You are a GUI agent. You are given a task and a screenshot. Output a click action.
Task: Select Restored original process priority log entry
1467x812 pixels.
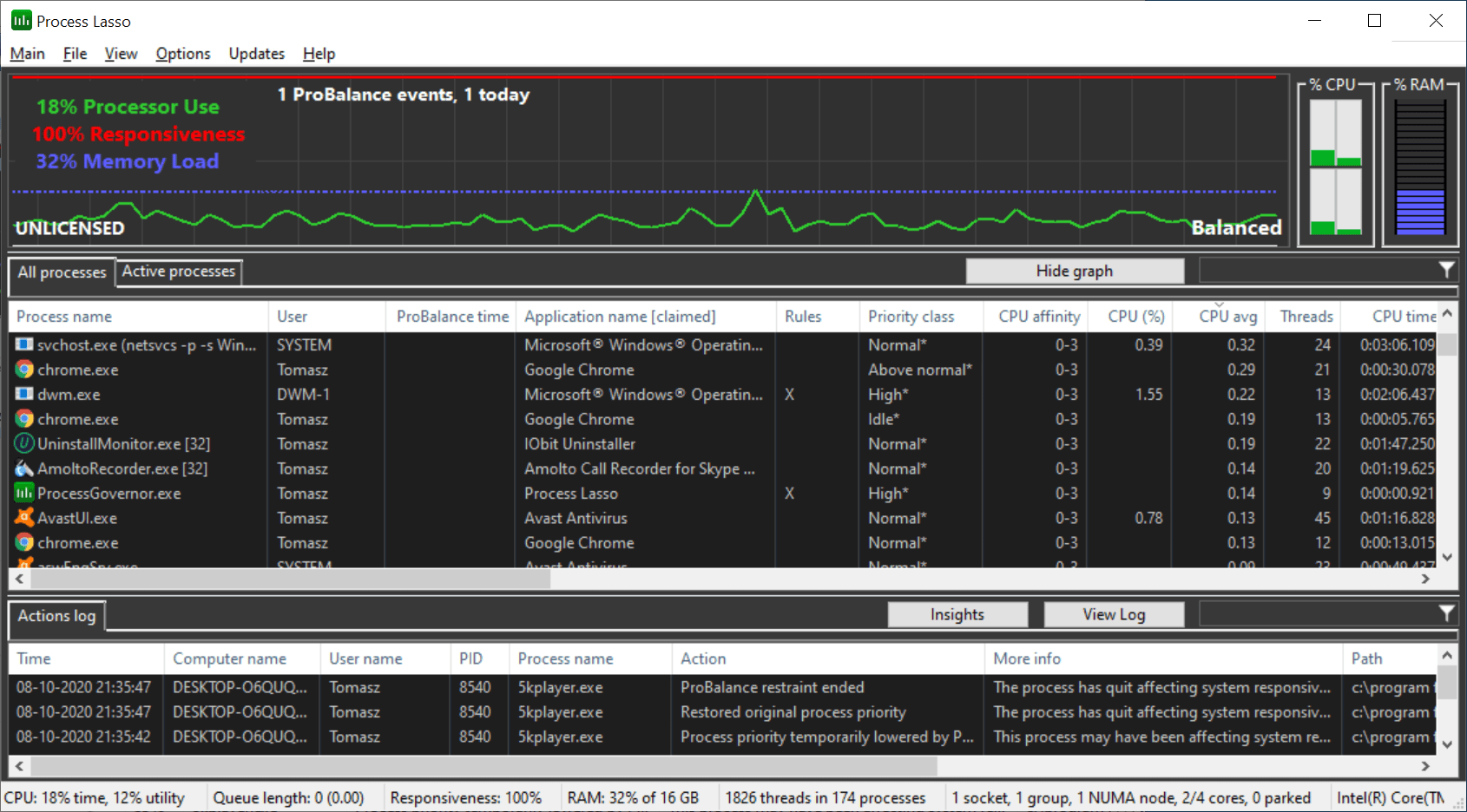pyautogui.click(x=722, y=712)
